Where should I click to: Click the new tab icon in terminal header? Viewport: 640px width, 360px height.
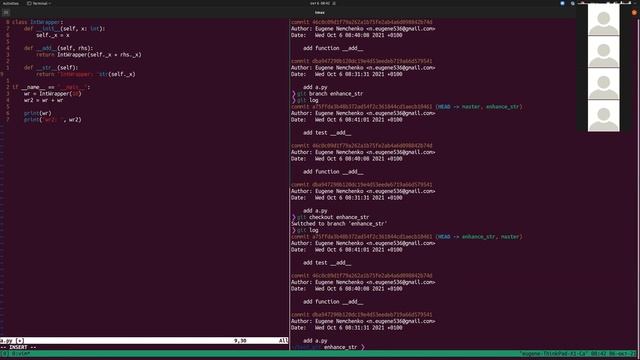click(6, 13)
